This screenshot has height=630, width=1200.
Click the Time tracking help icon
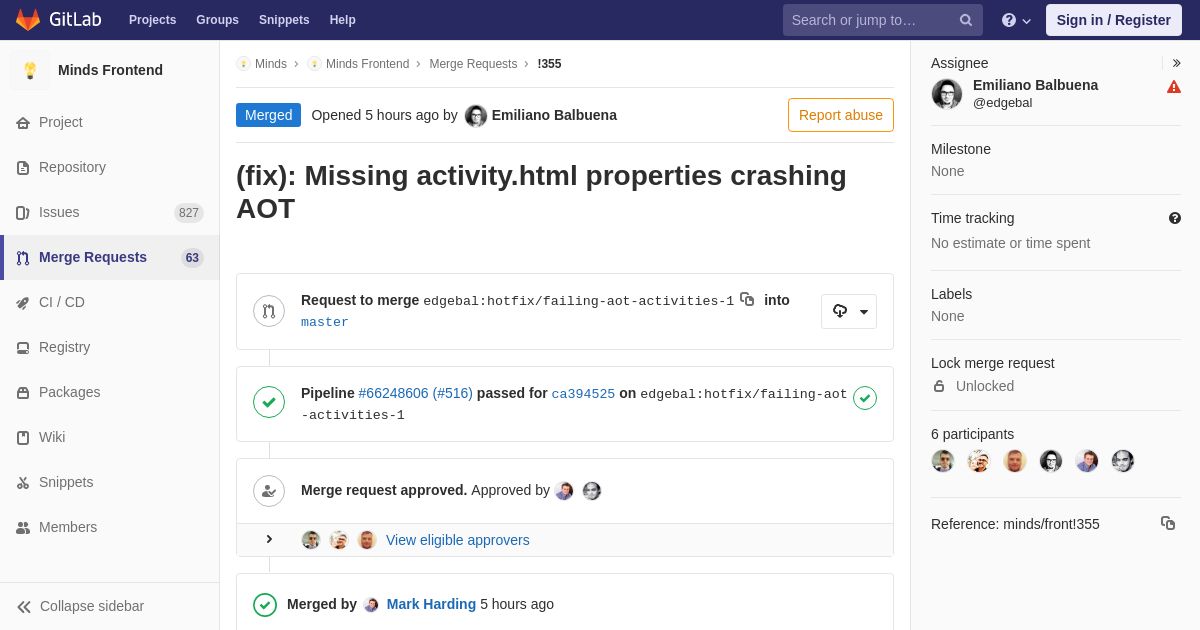click(1175, 218)
